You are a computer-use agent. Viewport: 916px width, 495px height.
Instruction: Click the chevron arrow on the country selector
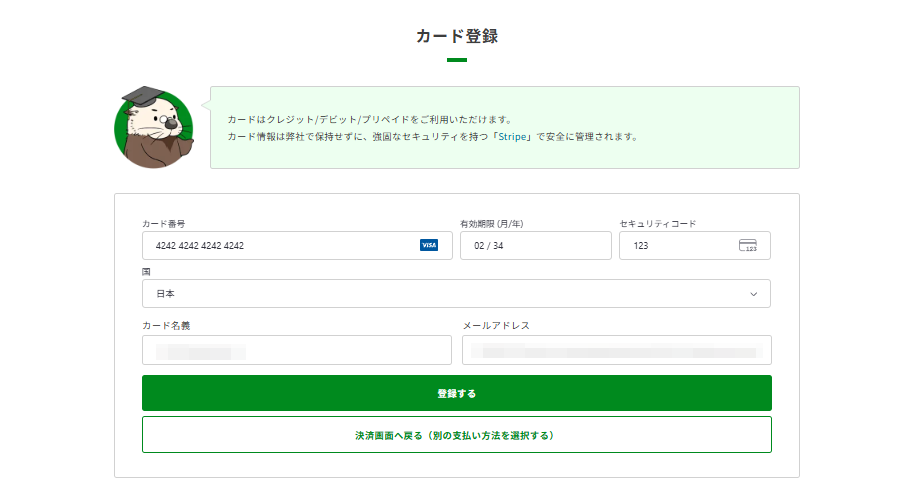(x=753, y=293)
